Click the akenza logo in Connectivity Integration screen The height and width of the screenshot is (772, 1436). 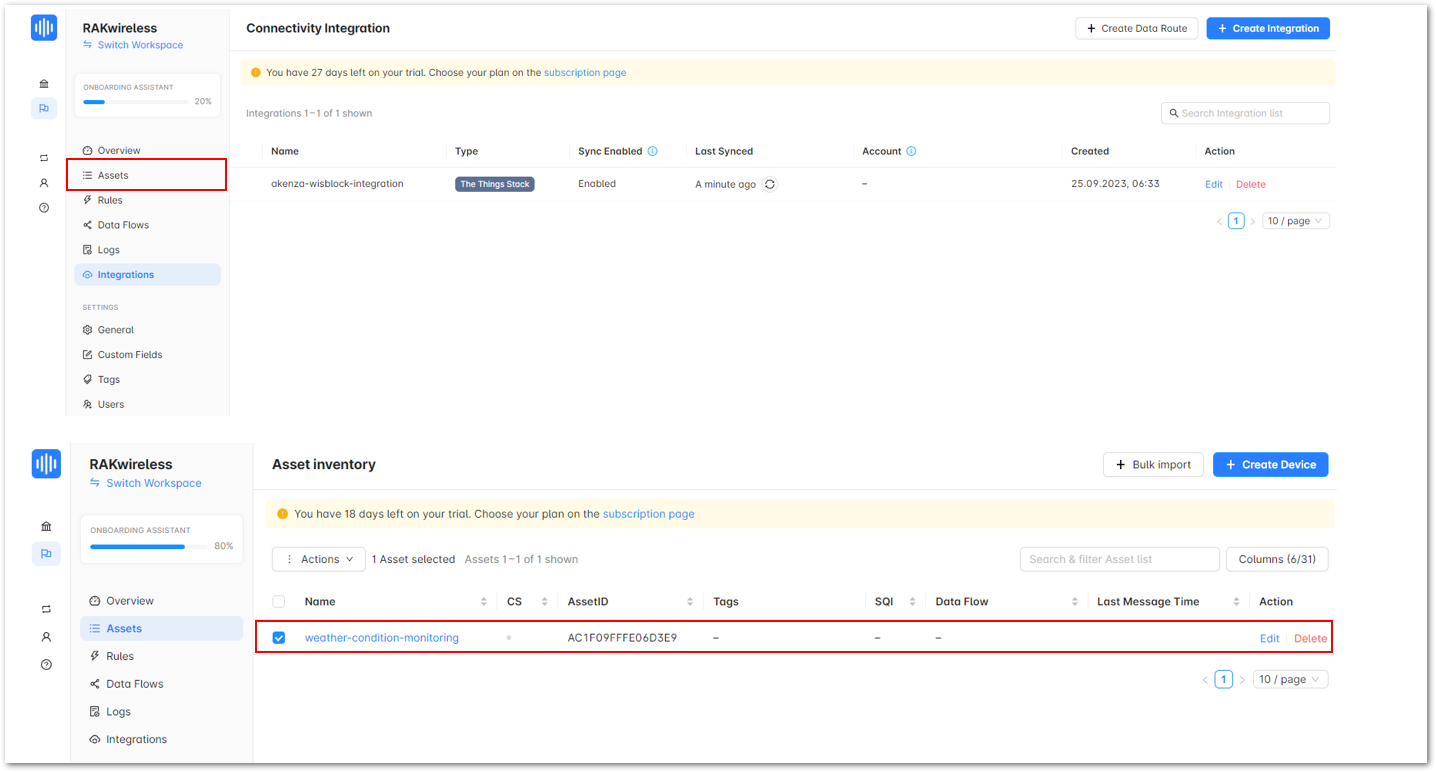pyautogui.click(x=44, y=28)
